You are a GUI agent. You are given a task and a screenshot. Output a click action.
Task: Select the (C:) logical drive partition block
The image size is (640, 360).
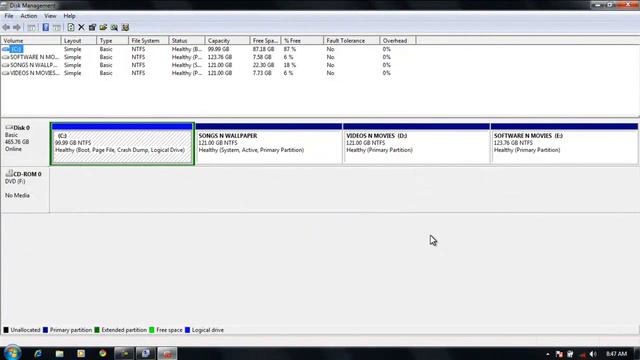(122, 144)
